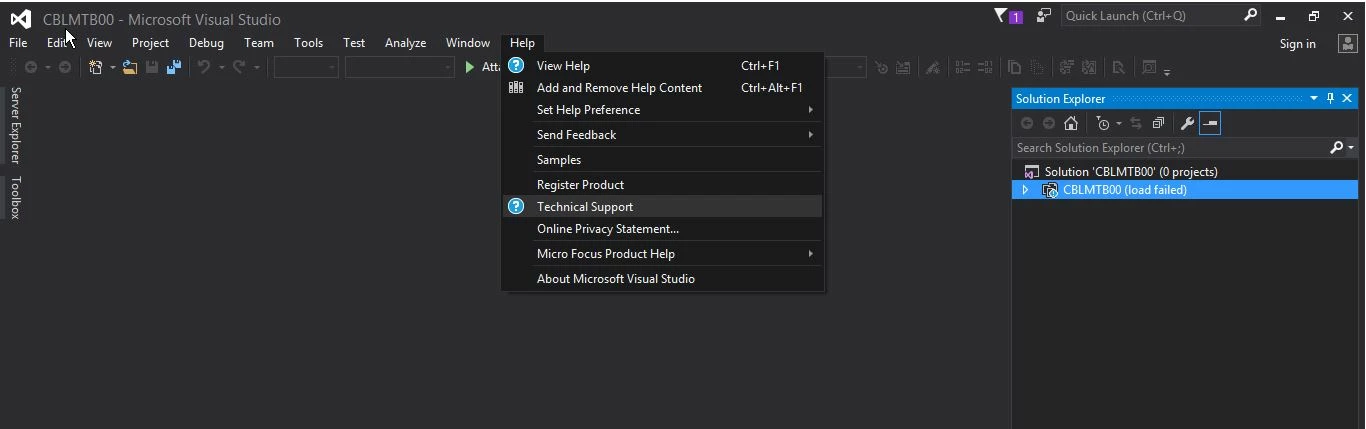Expand the CBLMTB00 (load failed) project node

(1025, 190)
